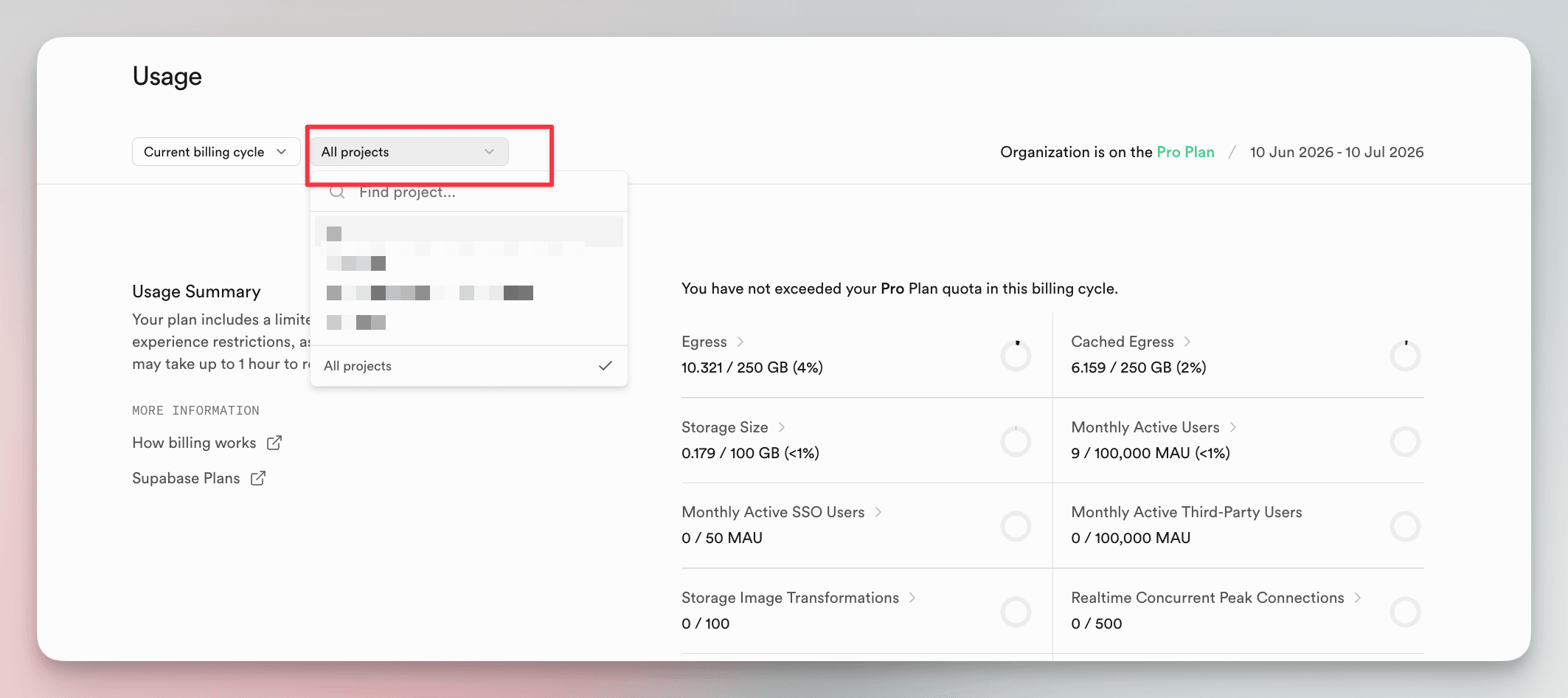The height and width of the screenshot is (698, 1568).
Task: Click the Usage page heading
Action: pyautogui.click(x=167, y=77)
